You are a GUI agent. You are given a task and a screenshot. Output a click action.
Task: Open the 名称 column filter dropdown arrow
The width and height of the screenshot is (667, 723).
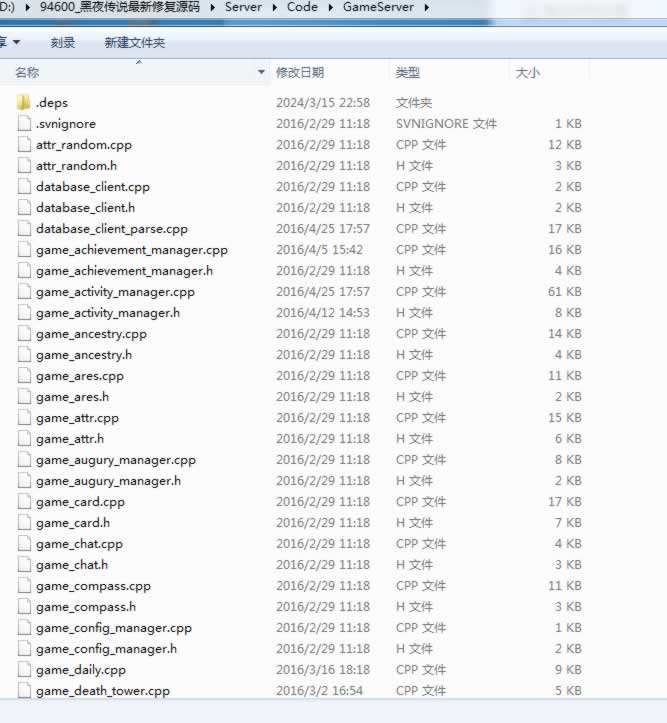pos(261,72)
